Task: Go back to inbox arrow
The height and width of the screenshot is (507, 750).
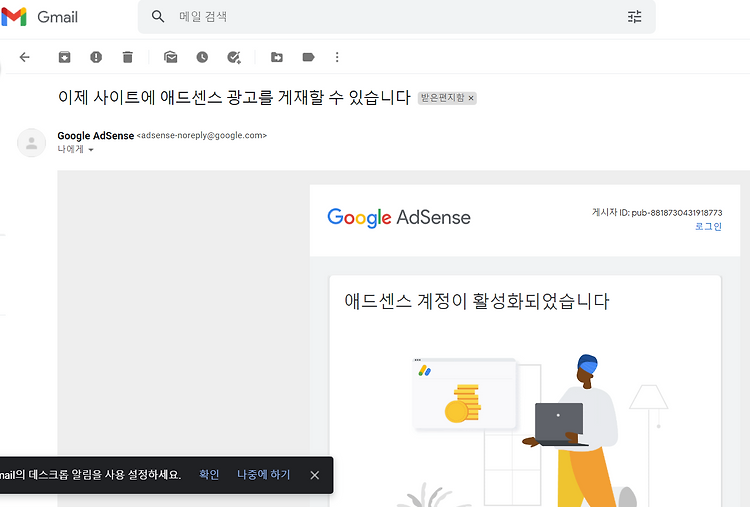Action: point(24,57)
